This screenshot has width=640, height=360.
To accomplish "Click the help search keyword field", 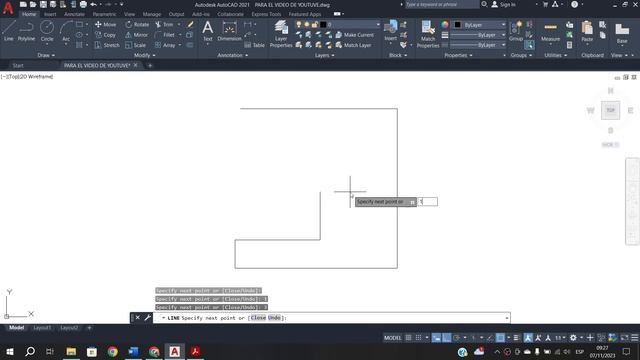I will (x=442, y=4).
